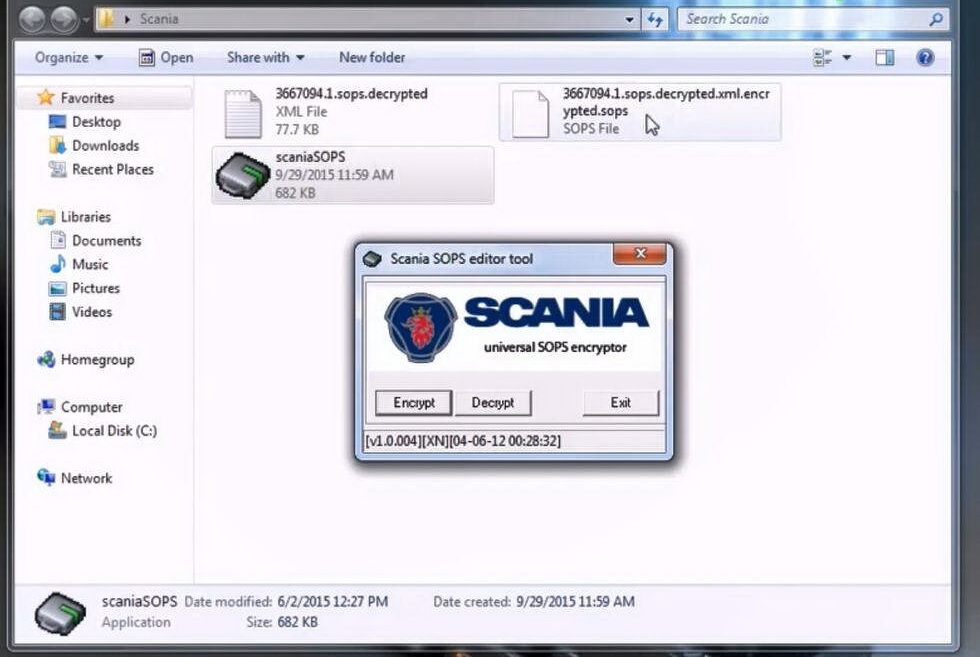Screen dimensions: 980x657
Task: Click the Size 682 KB value in details pane
Action: (x=298, y=622)
